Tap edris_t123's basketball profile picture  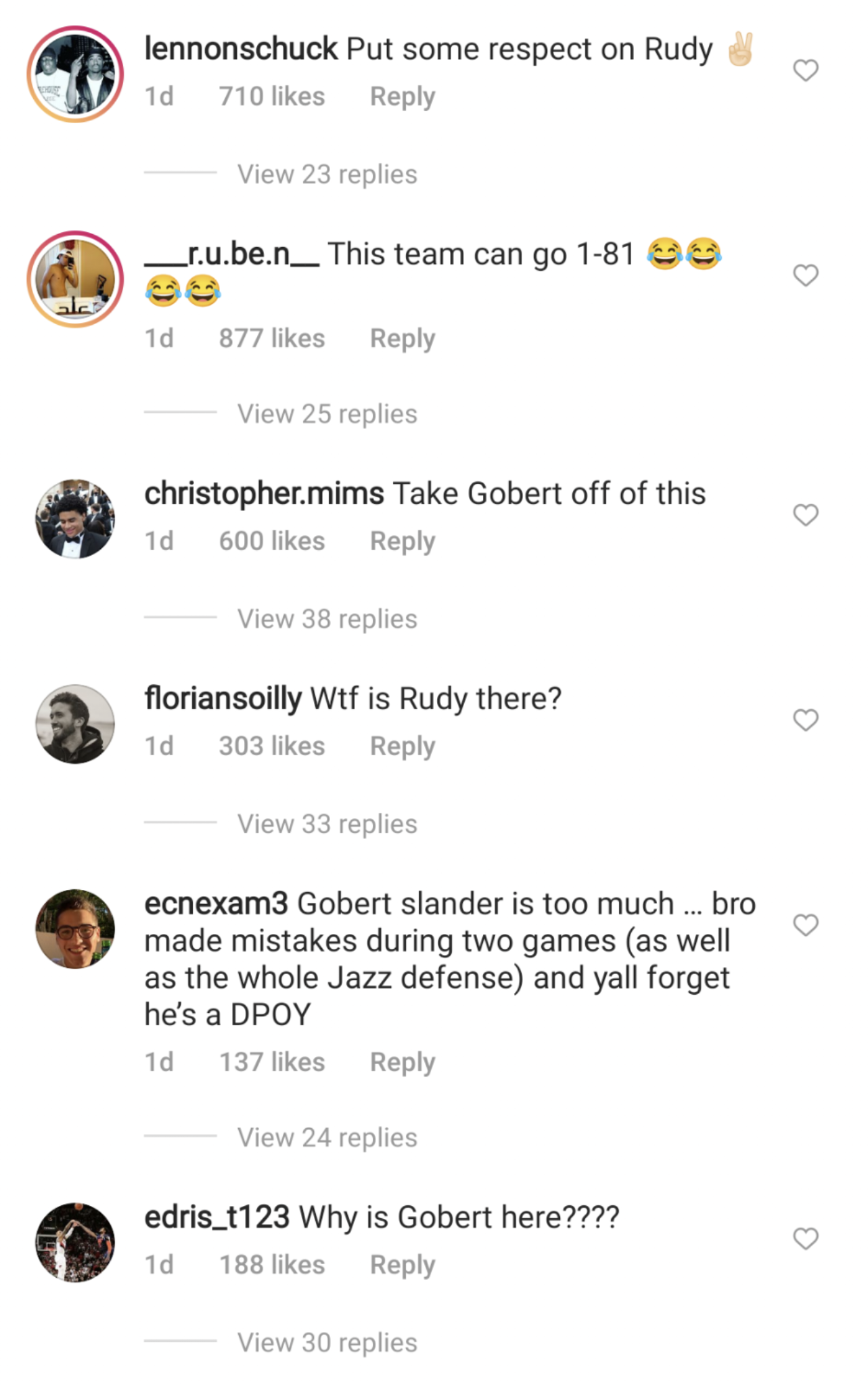(x=75, y=1243)
